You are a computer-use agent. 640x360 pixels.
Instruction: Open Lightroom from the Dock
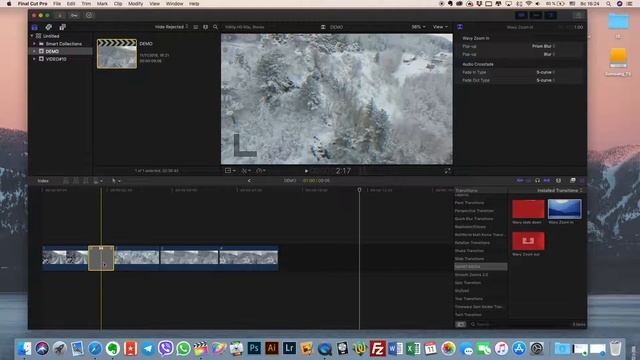289,348
